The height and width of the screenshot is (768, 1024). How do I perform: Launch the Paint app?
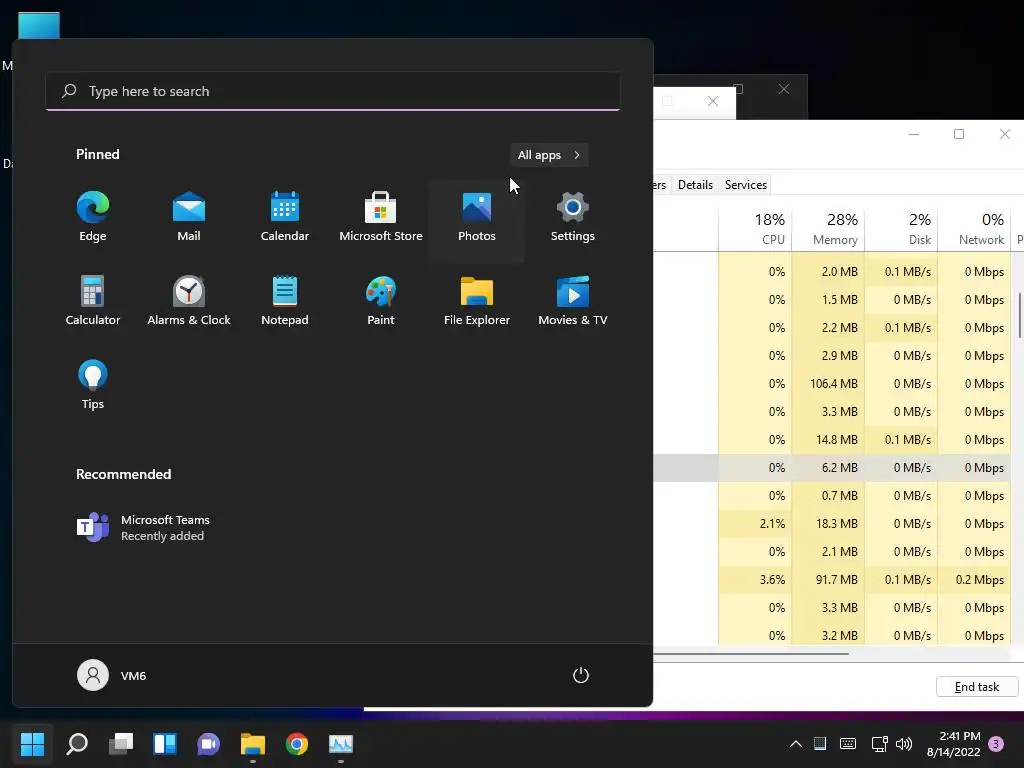pos(381,301)
